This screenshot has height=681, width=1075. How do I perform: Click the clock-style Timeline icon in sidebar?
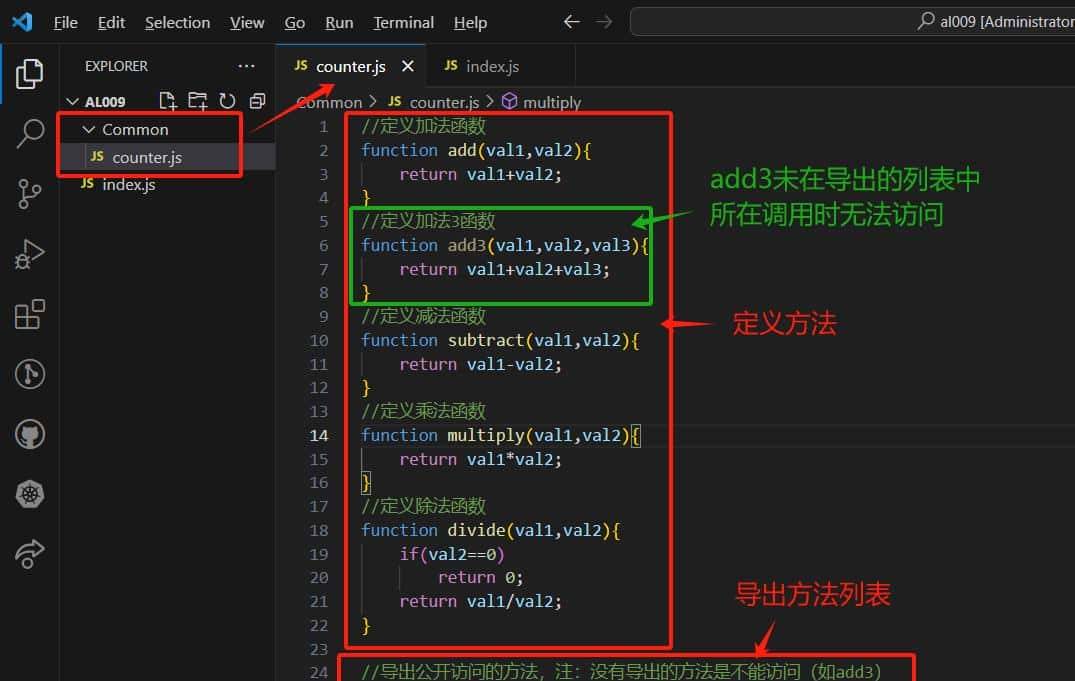pos(30,374)
